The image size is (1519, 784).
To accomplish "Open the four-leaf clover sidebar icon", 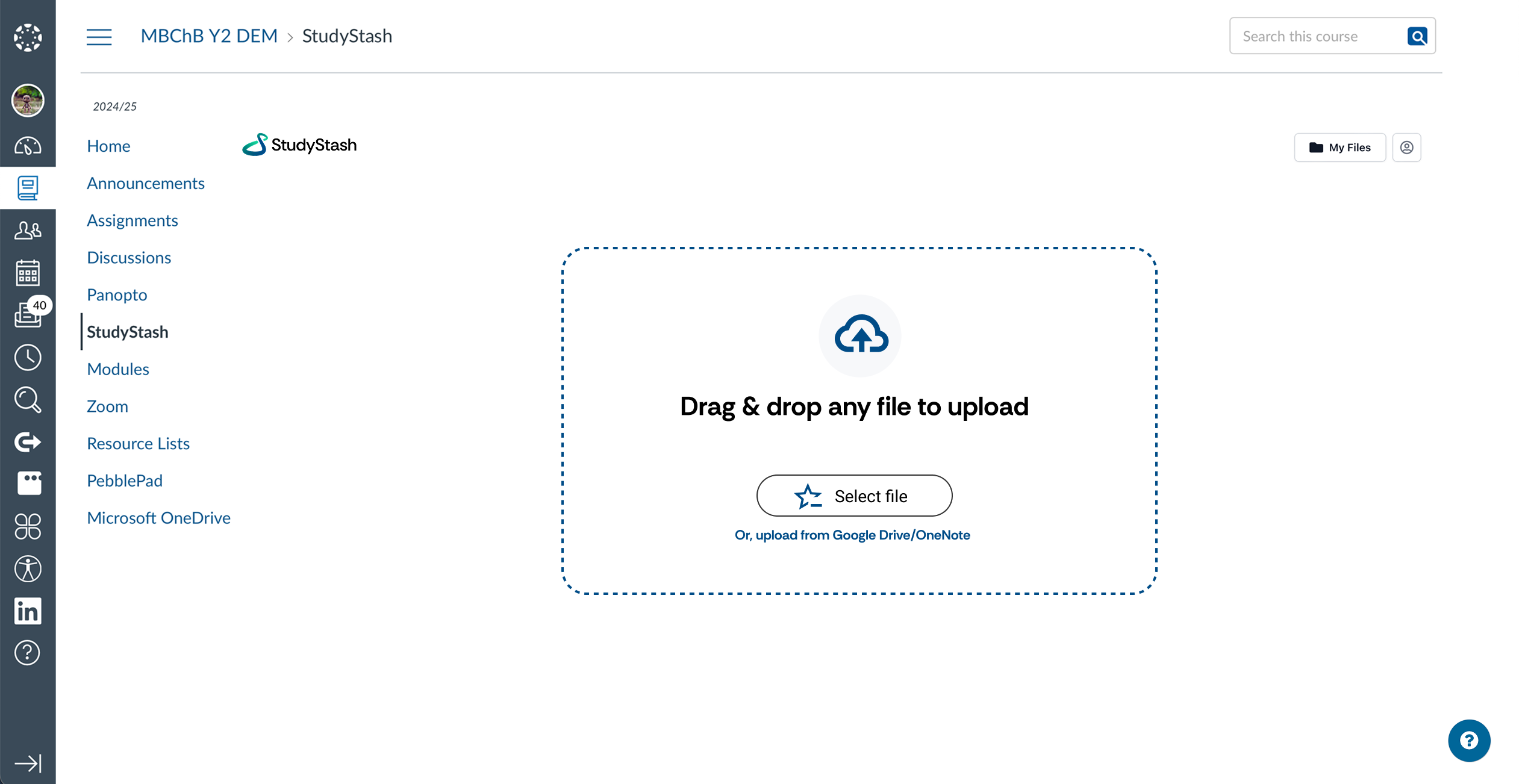I will point(28,526).
